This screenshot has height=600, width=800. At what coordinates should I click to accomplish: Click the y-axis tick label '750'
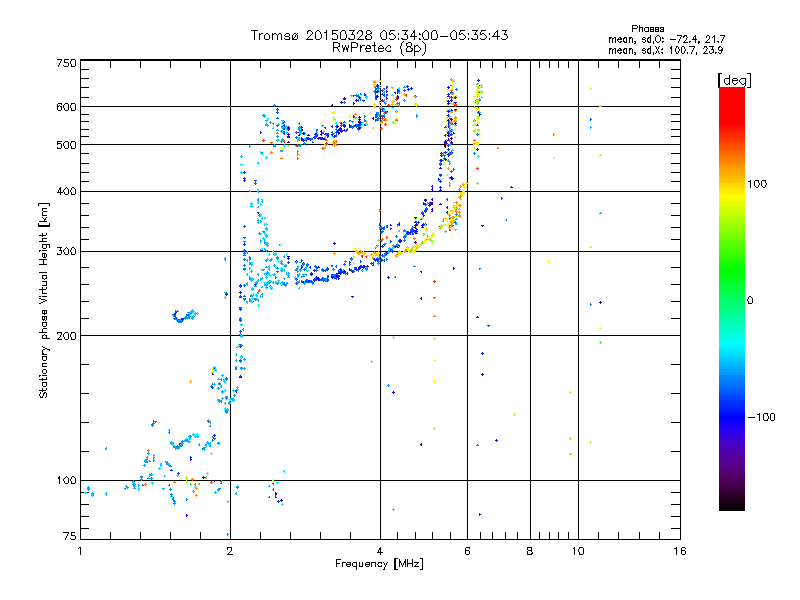tap(67, 63)
